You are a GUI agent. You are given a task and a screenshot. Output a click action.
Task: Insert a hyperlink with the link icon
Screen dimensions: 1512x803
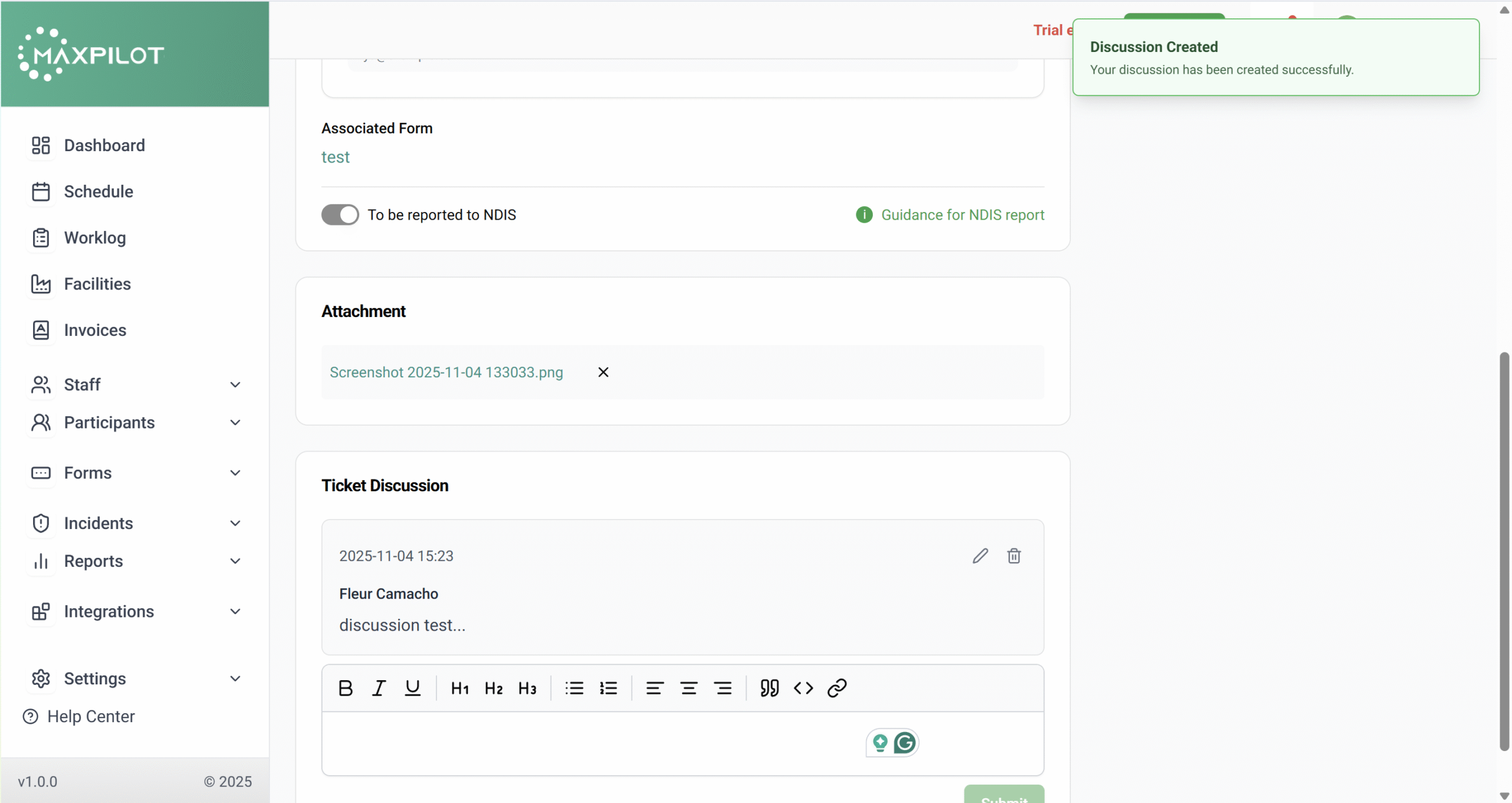point(837,688)
